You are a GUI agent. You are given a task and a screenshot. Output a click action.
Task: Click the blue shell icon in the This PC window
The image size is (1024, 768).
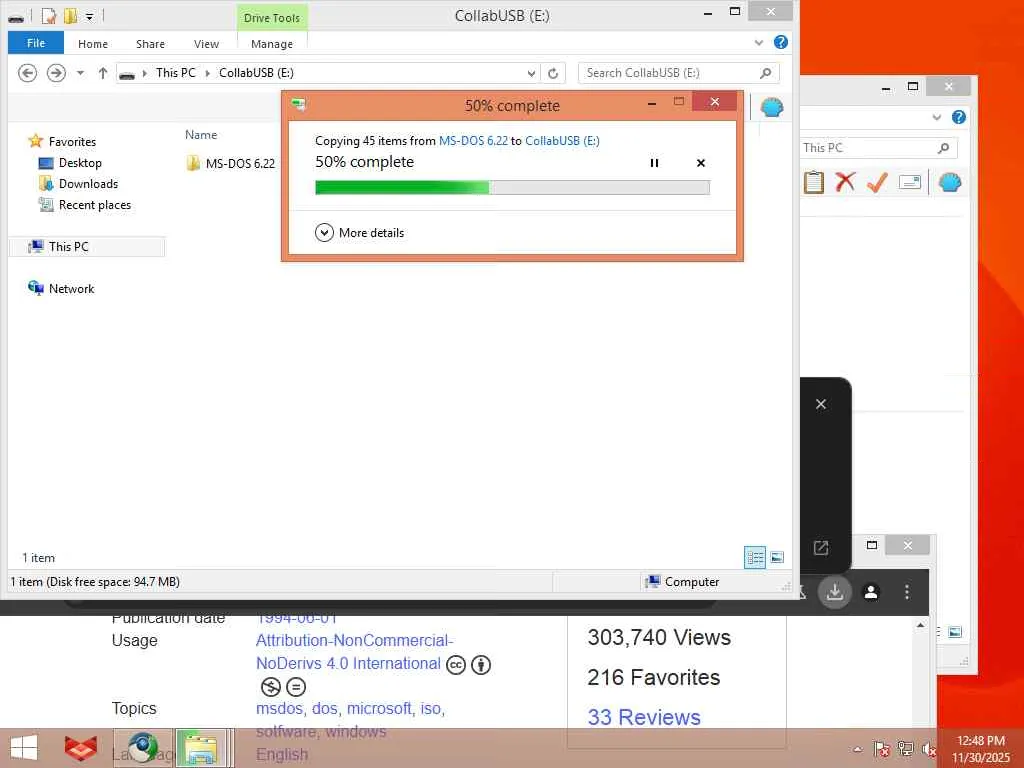pyautogui.click(x=950, y=182)
